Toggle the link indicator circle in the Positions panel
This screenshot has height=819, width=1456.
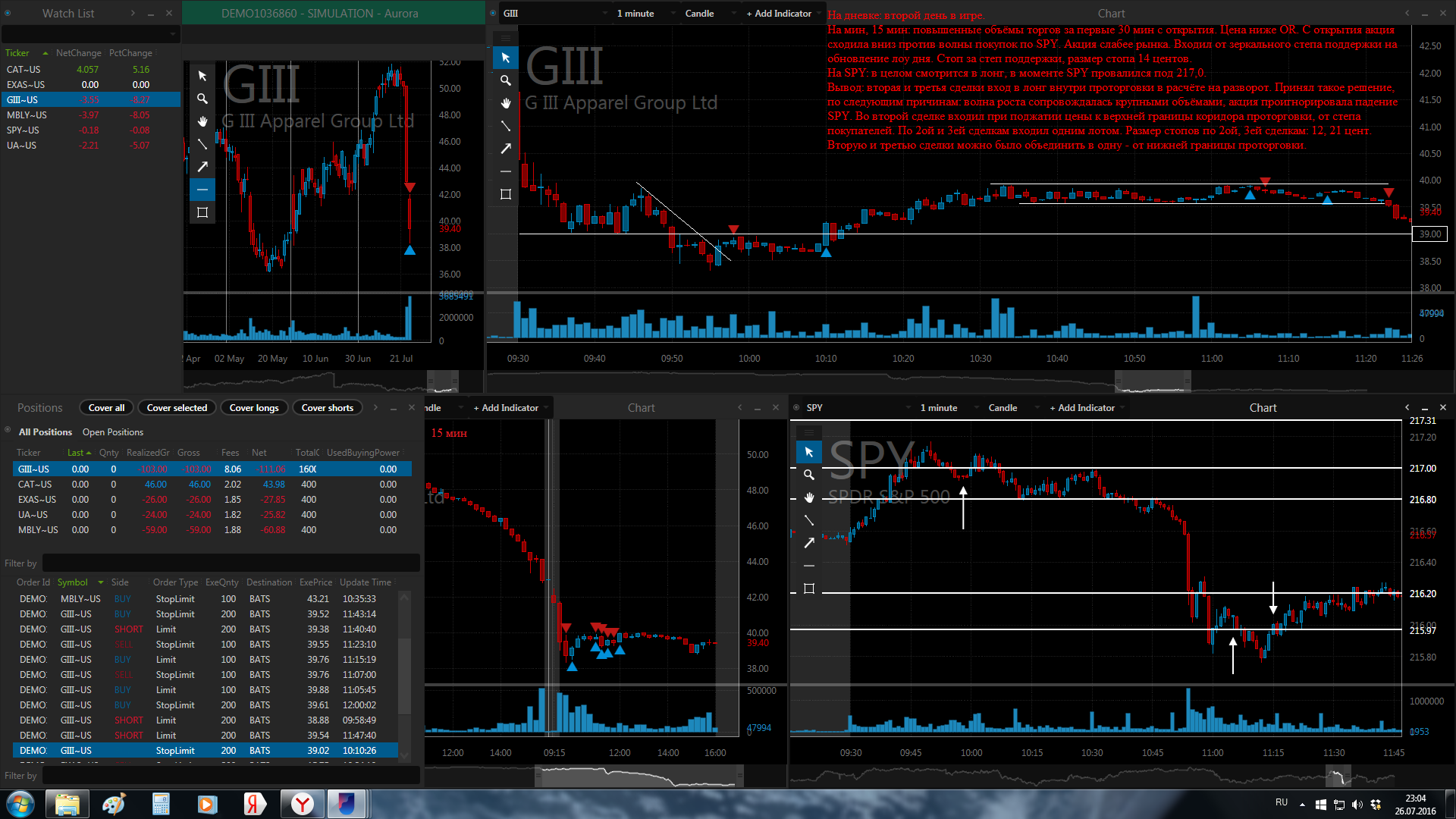(x=8, y=431)
